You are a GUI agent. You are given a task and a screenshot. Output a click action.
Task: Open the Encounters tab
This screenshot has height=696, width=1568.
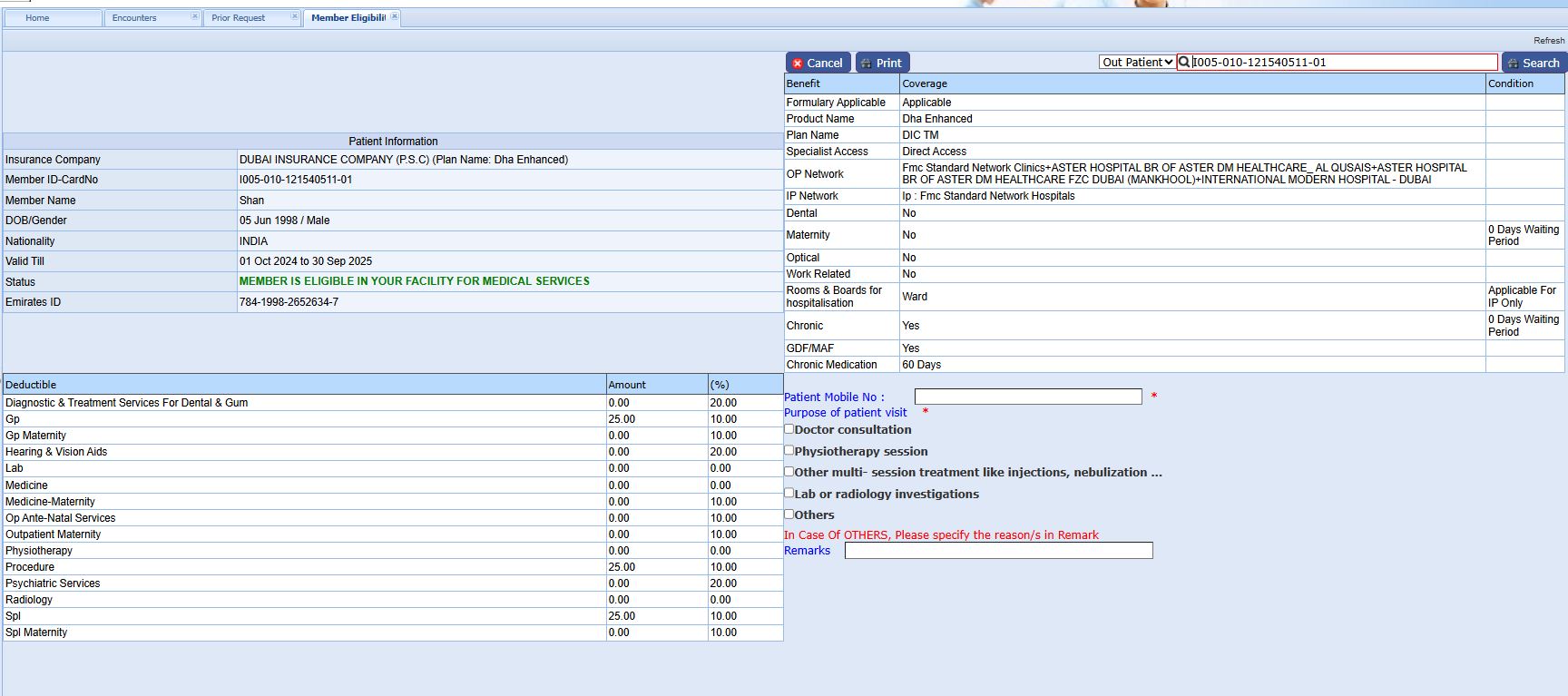[x=134, y=18]
